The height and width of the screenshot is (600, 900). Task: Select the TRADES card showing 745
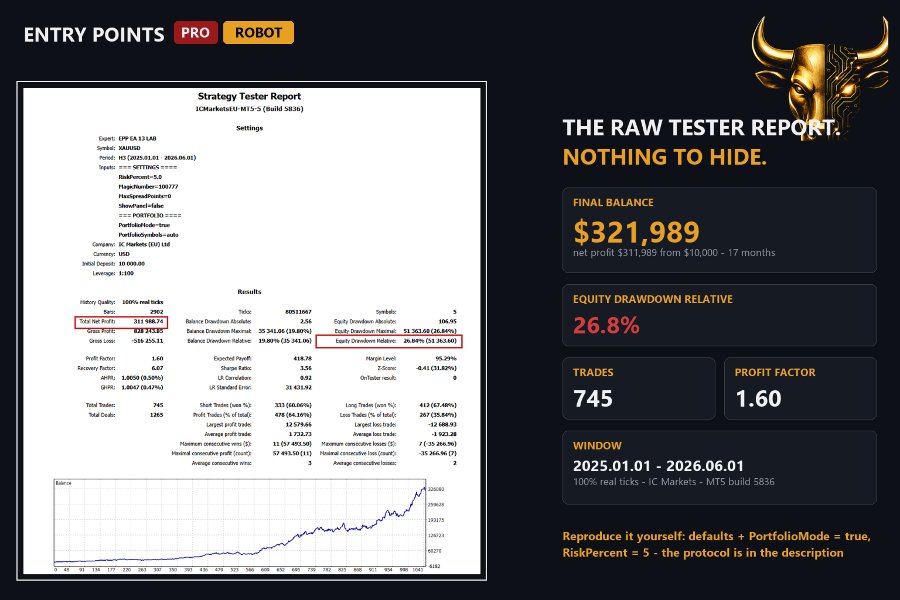(639, 389)
